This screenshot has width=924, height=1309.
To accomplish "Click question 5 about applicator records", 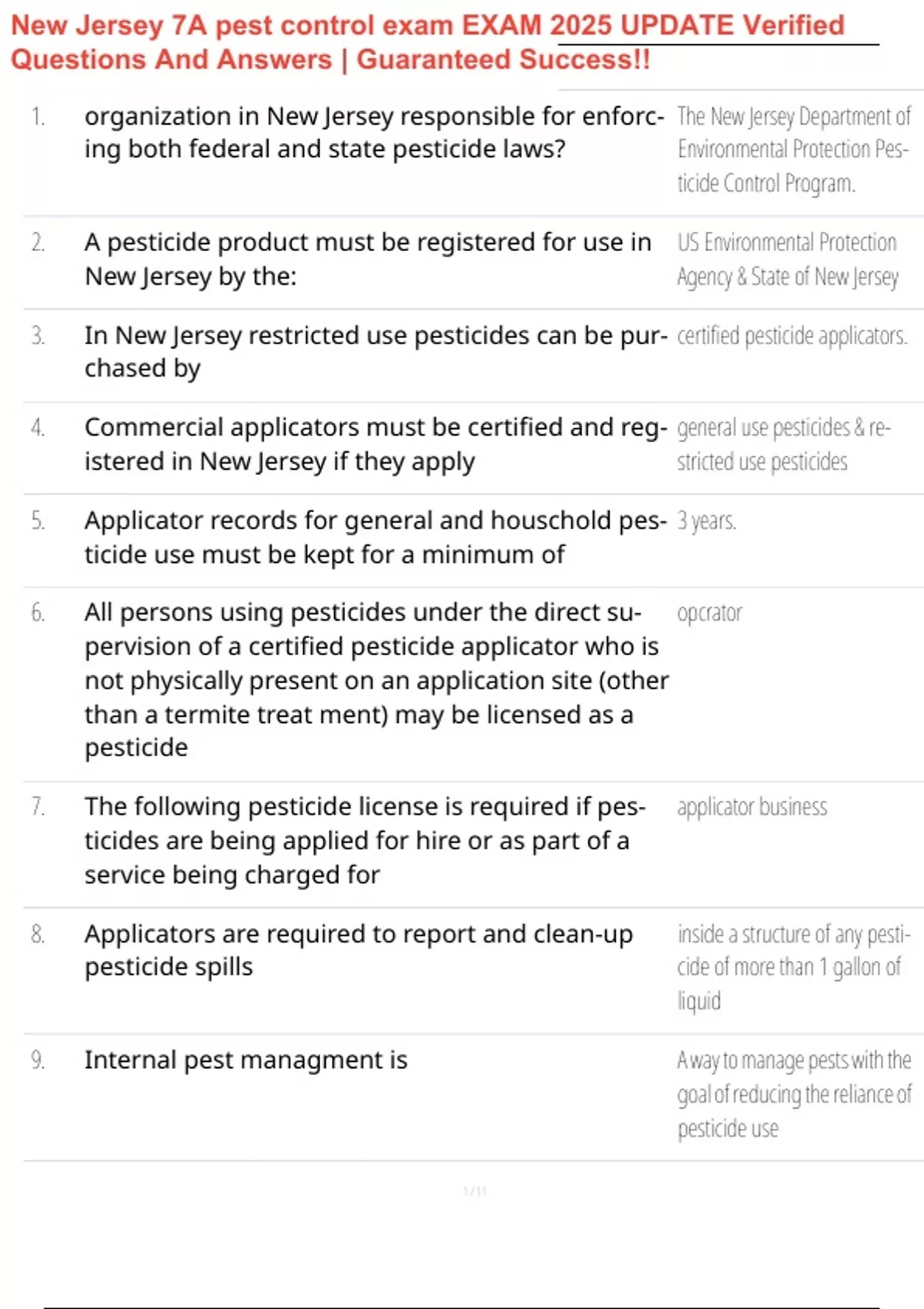I will click(375, 537).
